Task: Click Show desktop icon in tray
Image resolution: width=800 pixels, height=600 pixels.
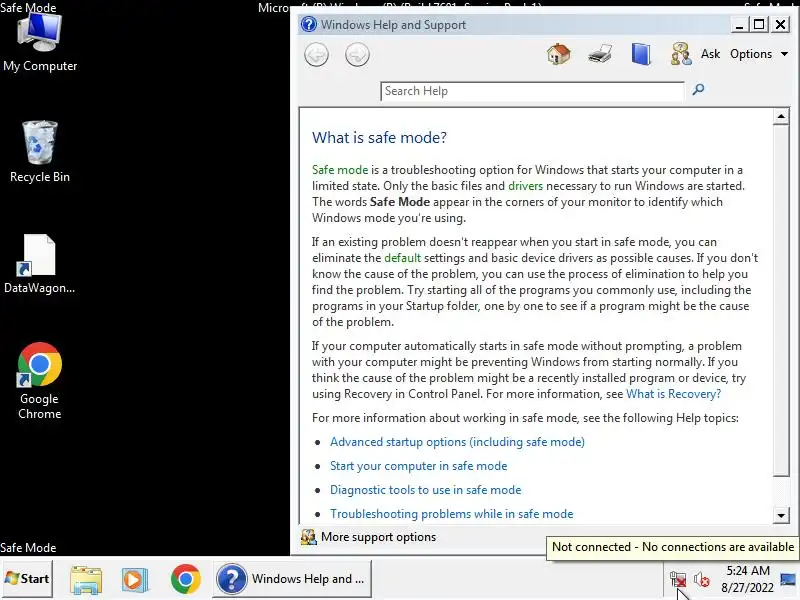Action: 788,579
